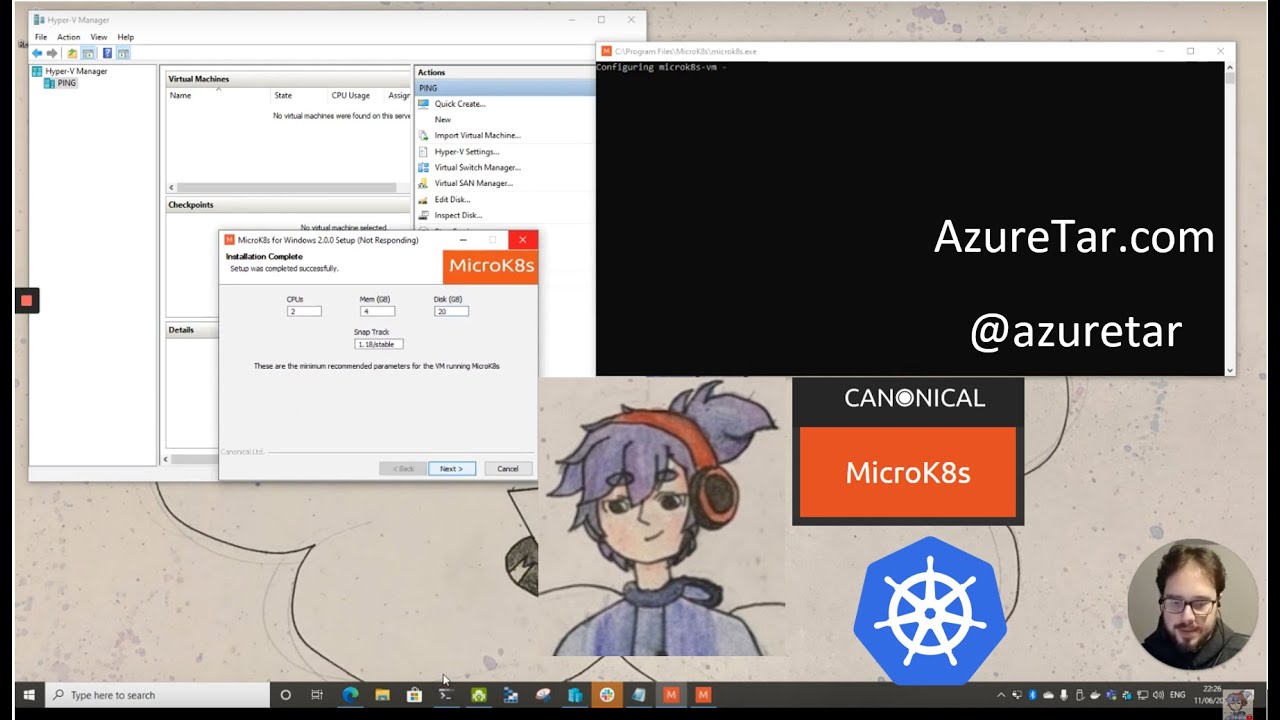This screenshot has width=1280, height=720.
Task: Open File menu in Hyper-V Manager
Action: click(41, 37)
